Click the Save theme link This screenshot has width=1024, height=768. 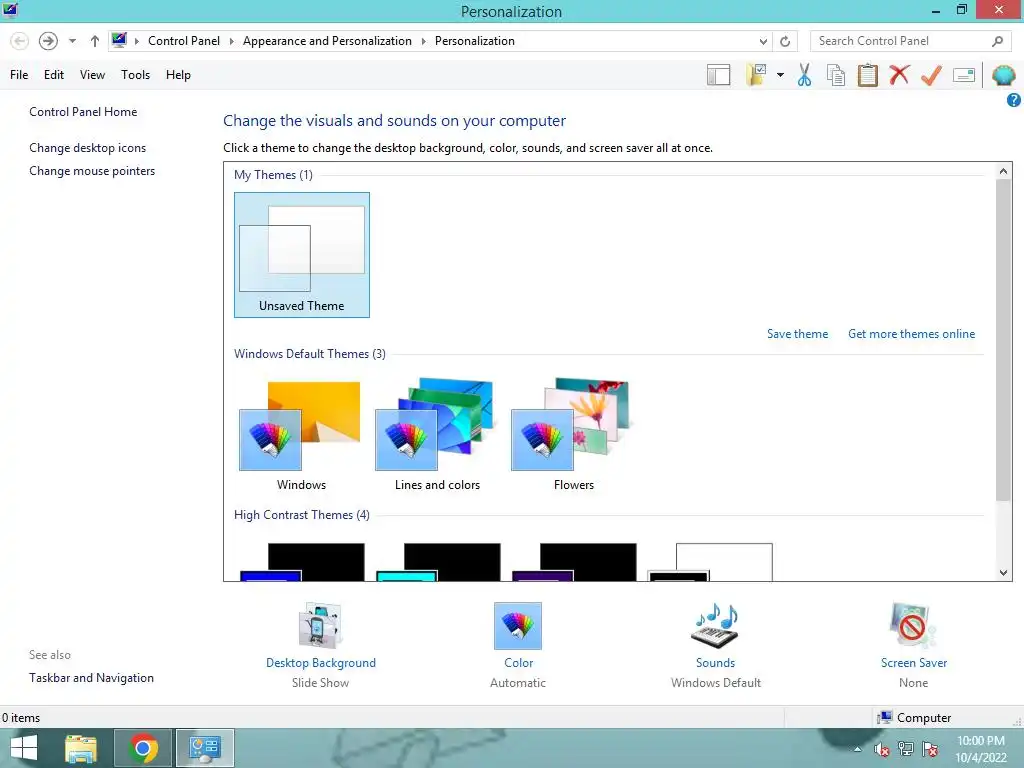(797, 334)
